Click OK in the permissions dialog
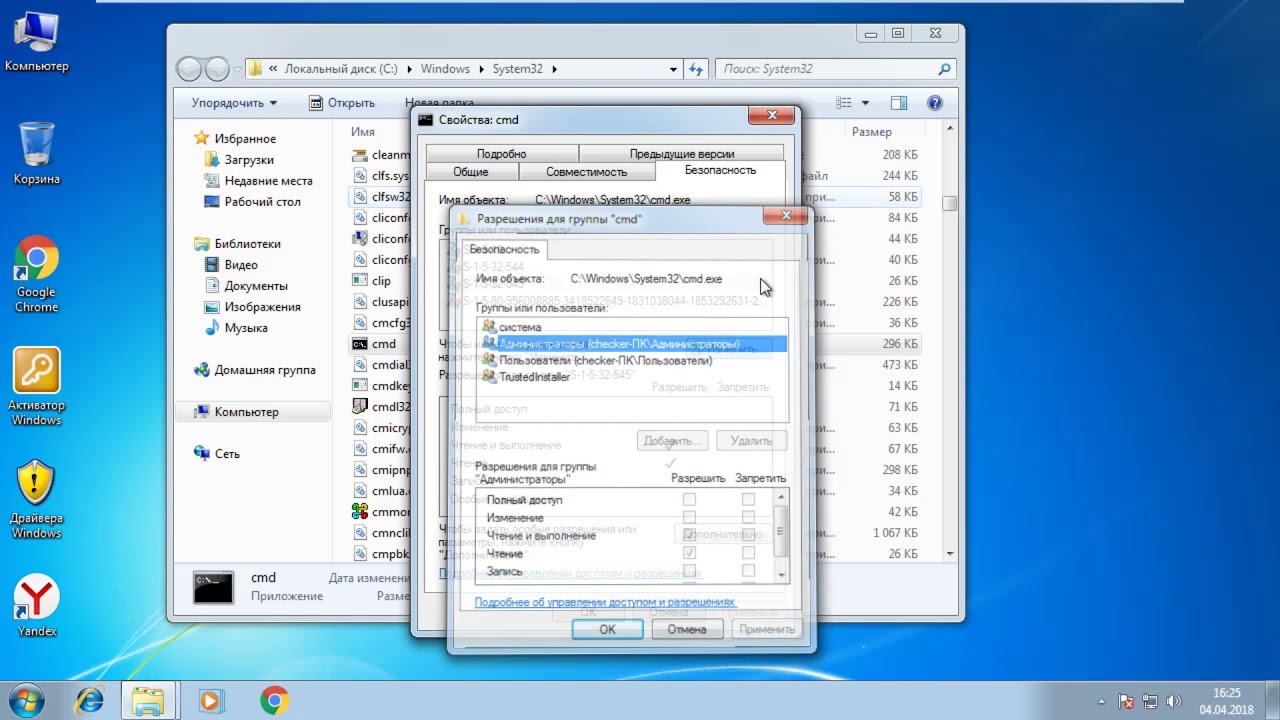This screenshot has height=720, width=1280. 607,629
